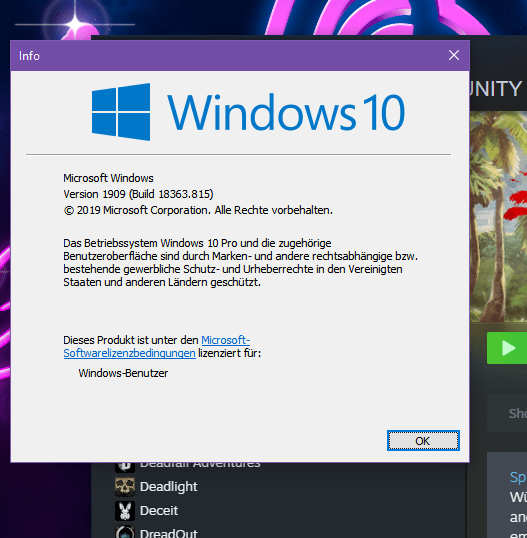Screen dimensions: 527x538
Task: Select DreadOut in the Steam library list
Action: click(x=169, y=533)
